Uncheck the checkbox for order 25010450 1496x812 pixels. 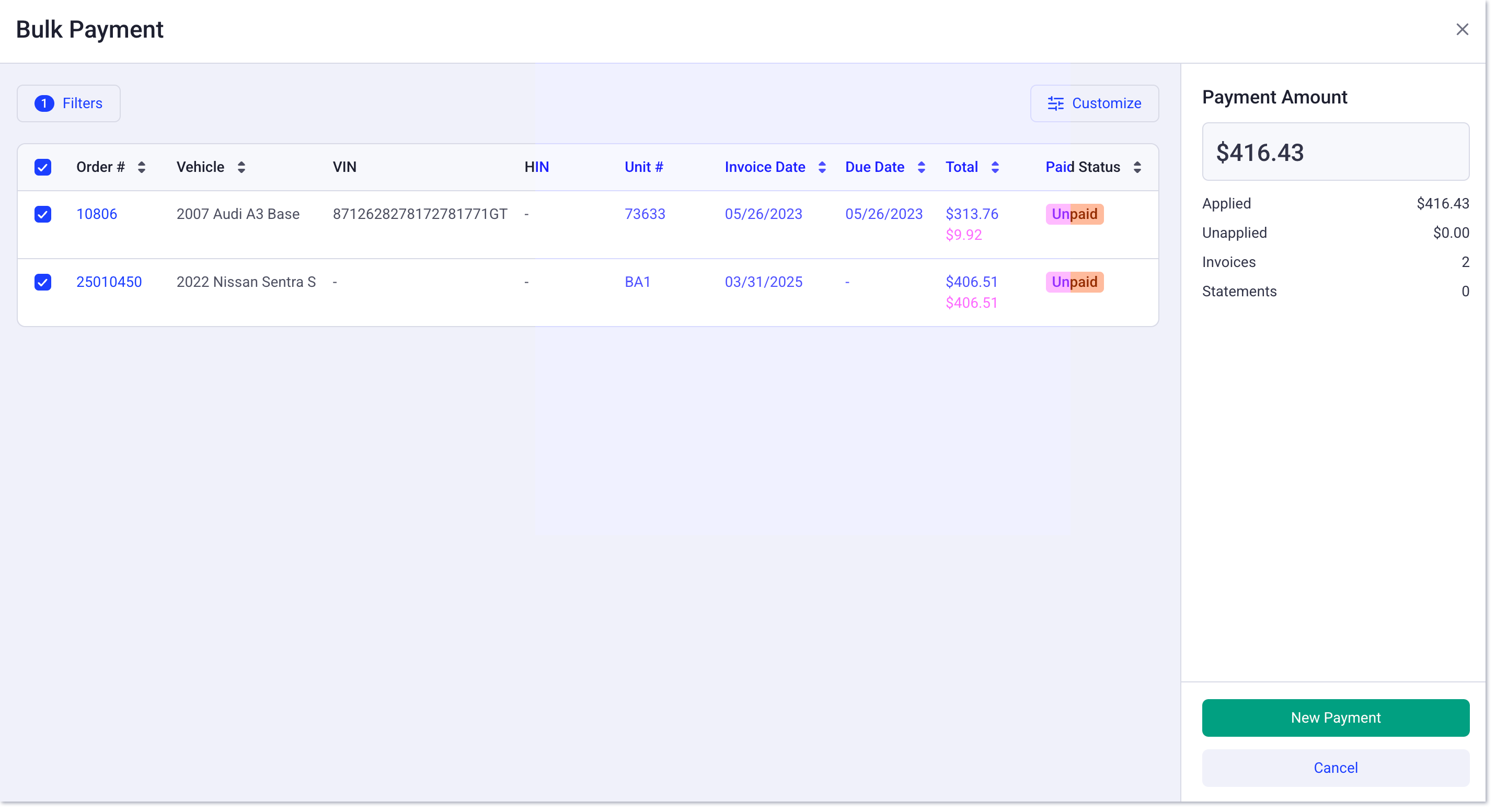(x=43, y=282)
